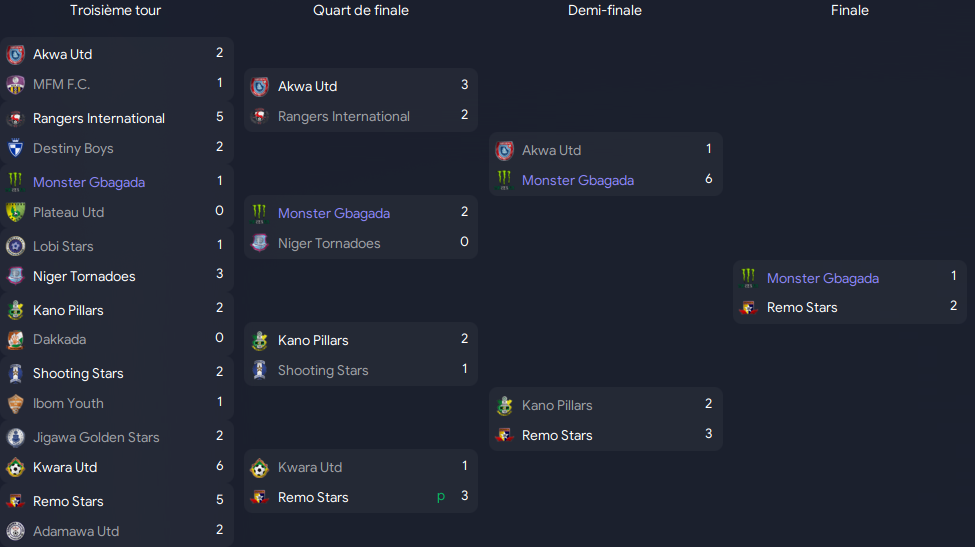Click the Dakkada club logo
975x547 pixels.
click(x=16, y=339)
